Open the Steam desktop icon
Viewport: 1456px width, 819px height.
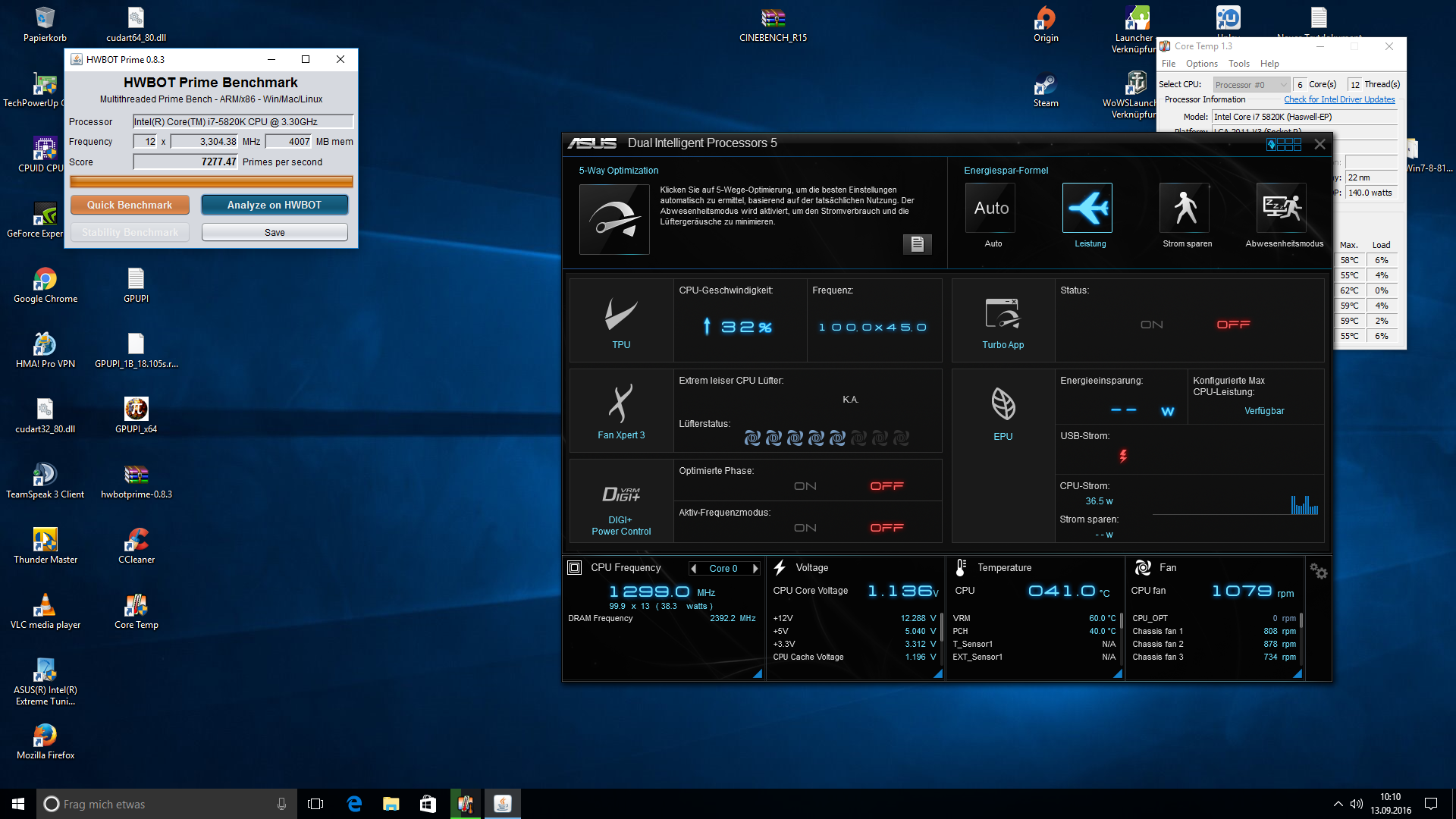pos(1045,89)
